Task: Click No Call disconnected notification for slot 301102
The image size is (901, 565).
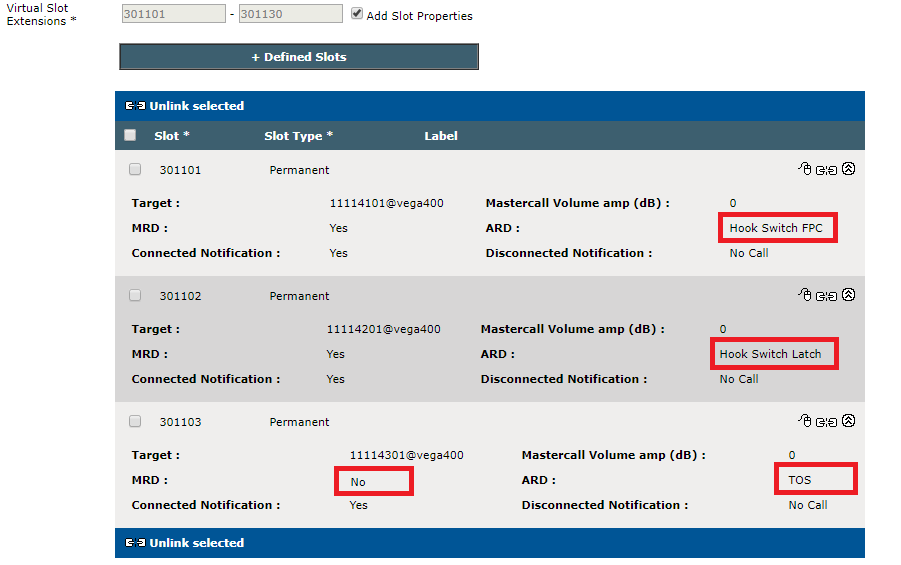Action: [x=739, y=379]
